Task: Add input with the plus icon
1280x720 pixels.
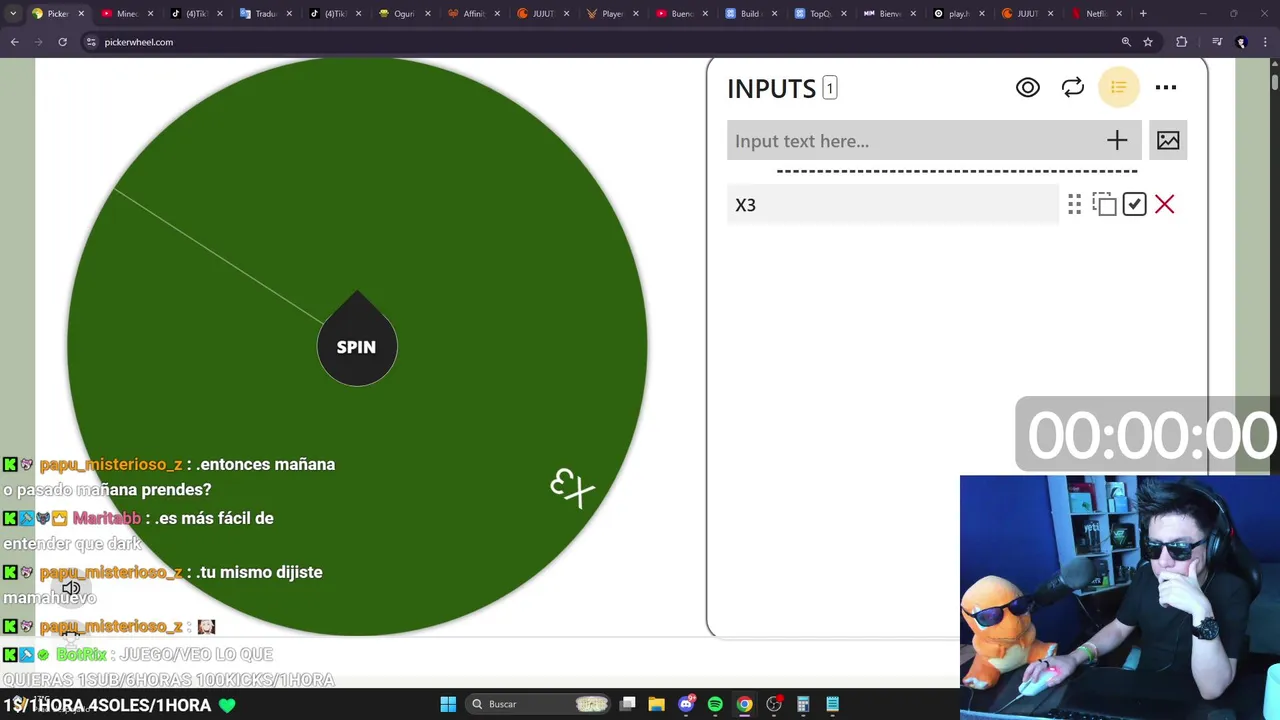Action: (1117, 141)
